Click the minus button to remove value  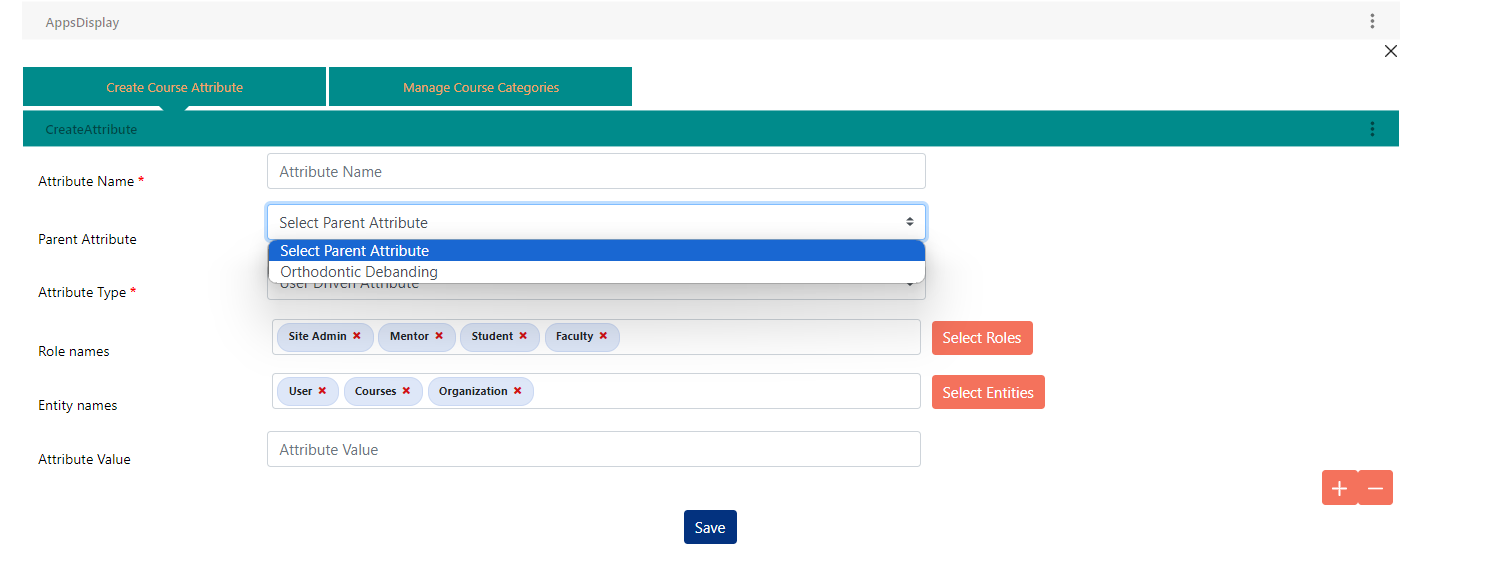pyautogui.click(x=1375, y=488)
